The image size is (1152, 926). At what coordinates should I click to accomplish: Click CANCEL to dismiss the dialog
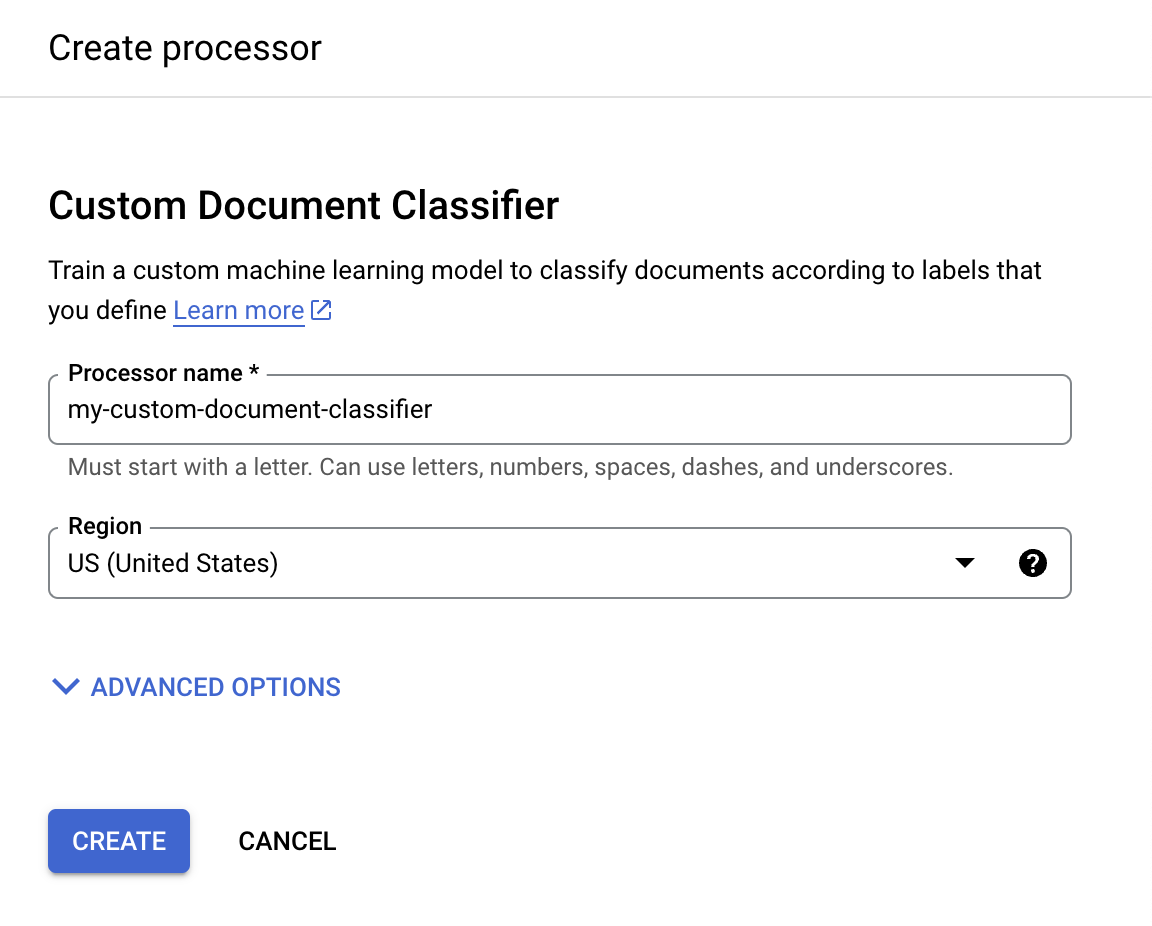pos(287,841)
